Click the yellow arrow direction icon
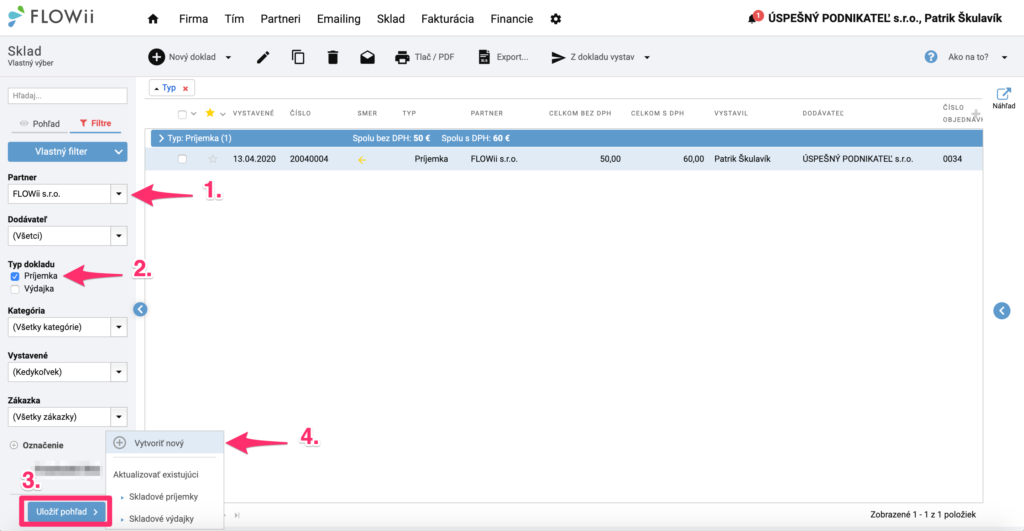 362,159
